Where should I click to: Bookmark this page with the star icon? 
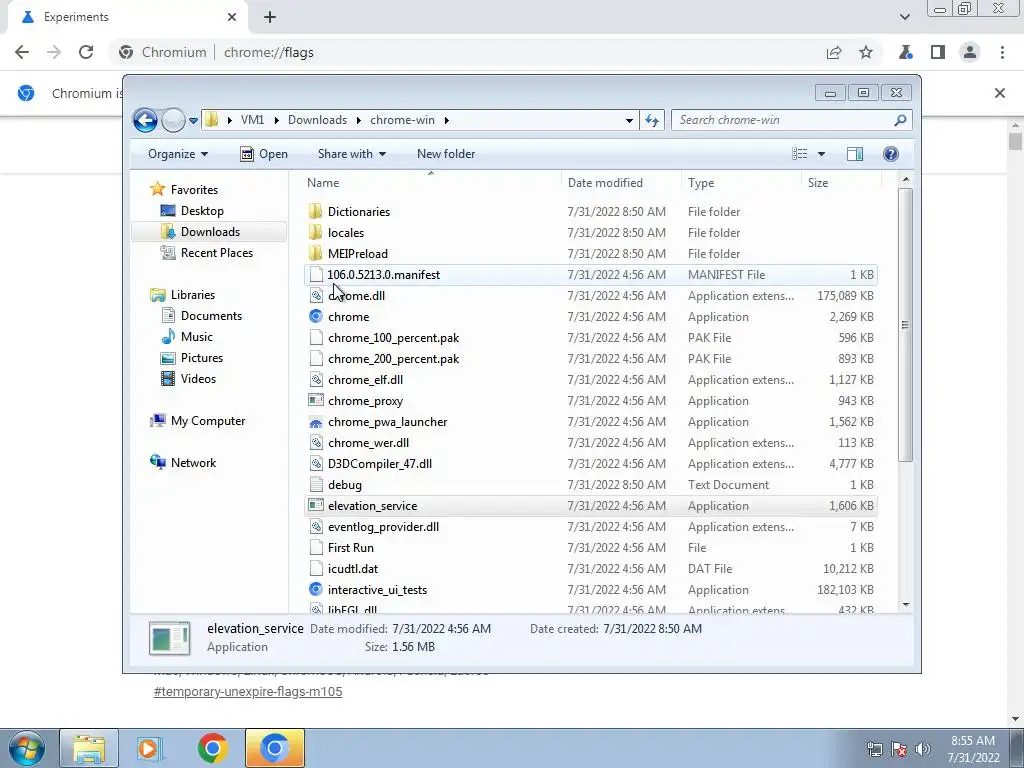pos(866,52)
